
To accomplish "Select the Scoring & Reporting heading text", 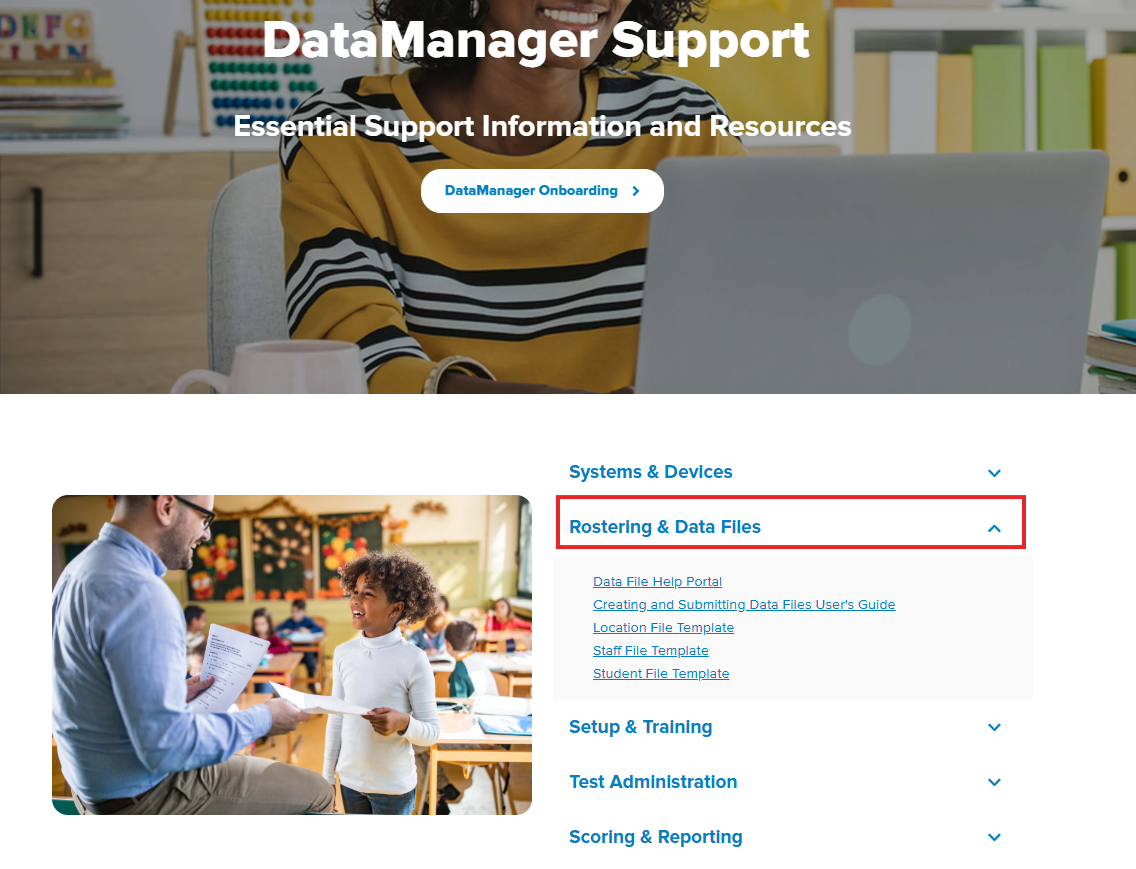I will pyautogui.click(x=655, y=837).
